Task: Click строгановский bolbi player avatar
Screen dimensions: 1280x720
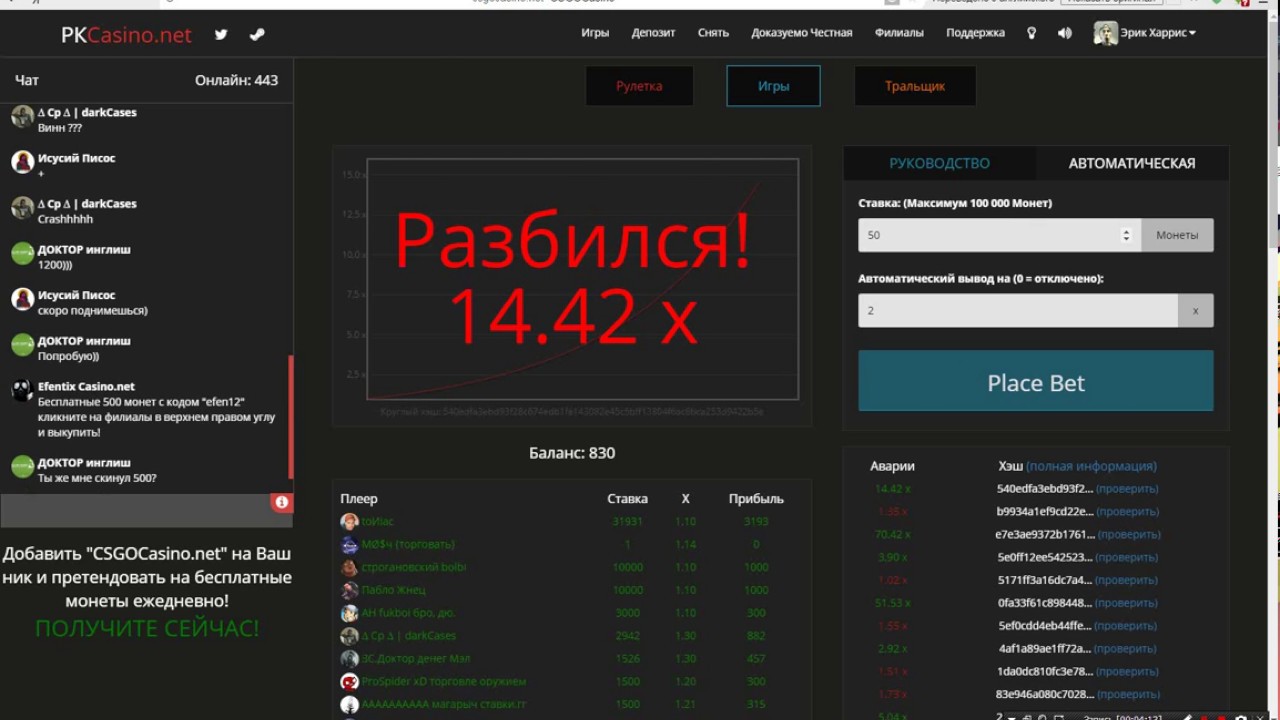Action: [x=349, y=568]
